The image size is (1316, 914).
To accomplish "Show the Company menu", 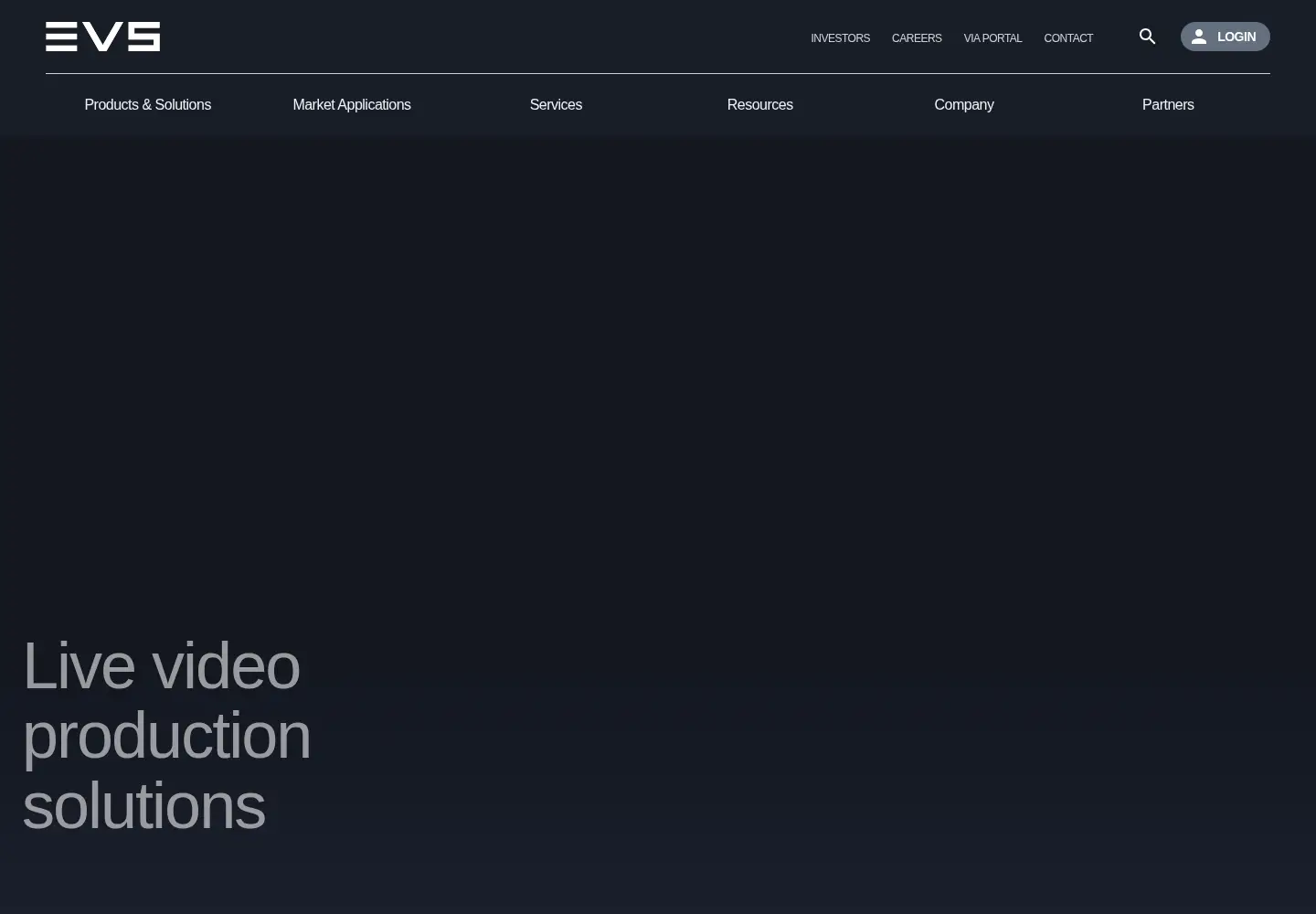I will (964, 104).
